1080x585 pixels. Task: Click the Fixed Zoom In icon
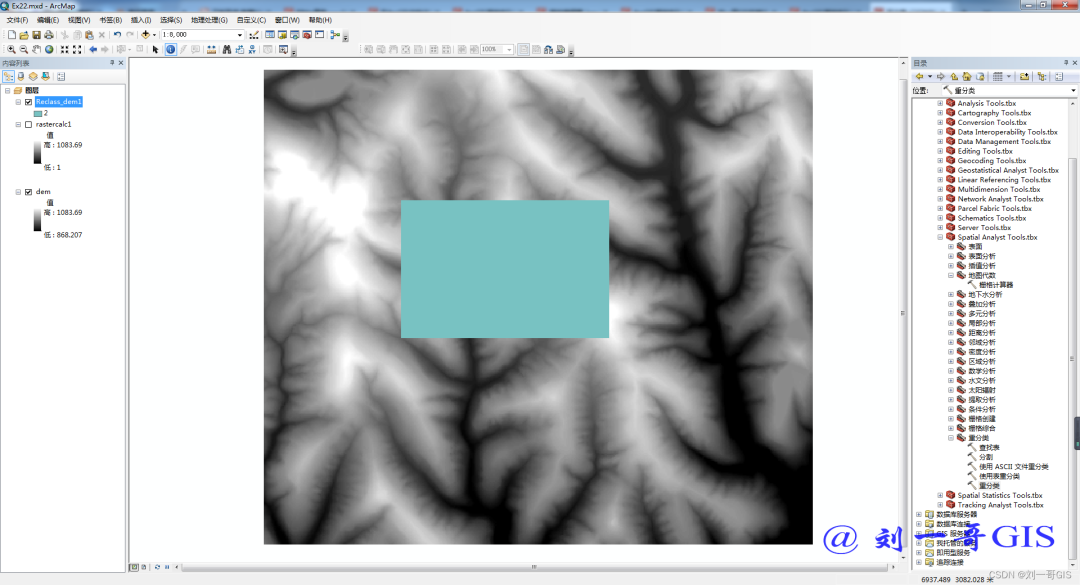[x=65, y=50]
